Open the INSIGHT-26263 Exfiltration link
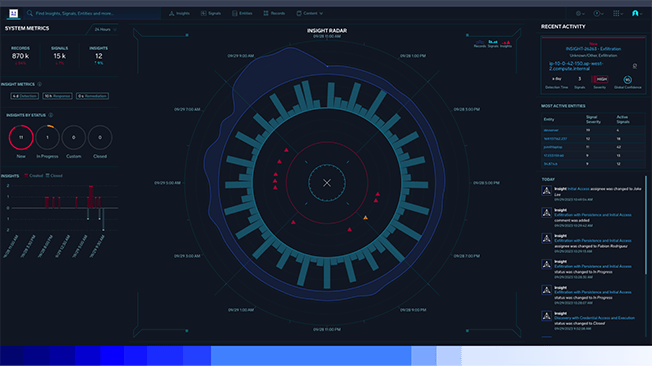The width and height of the screenshot is (652, 366). [x=593, y=49]
